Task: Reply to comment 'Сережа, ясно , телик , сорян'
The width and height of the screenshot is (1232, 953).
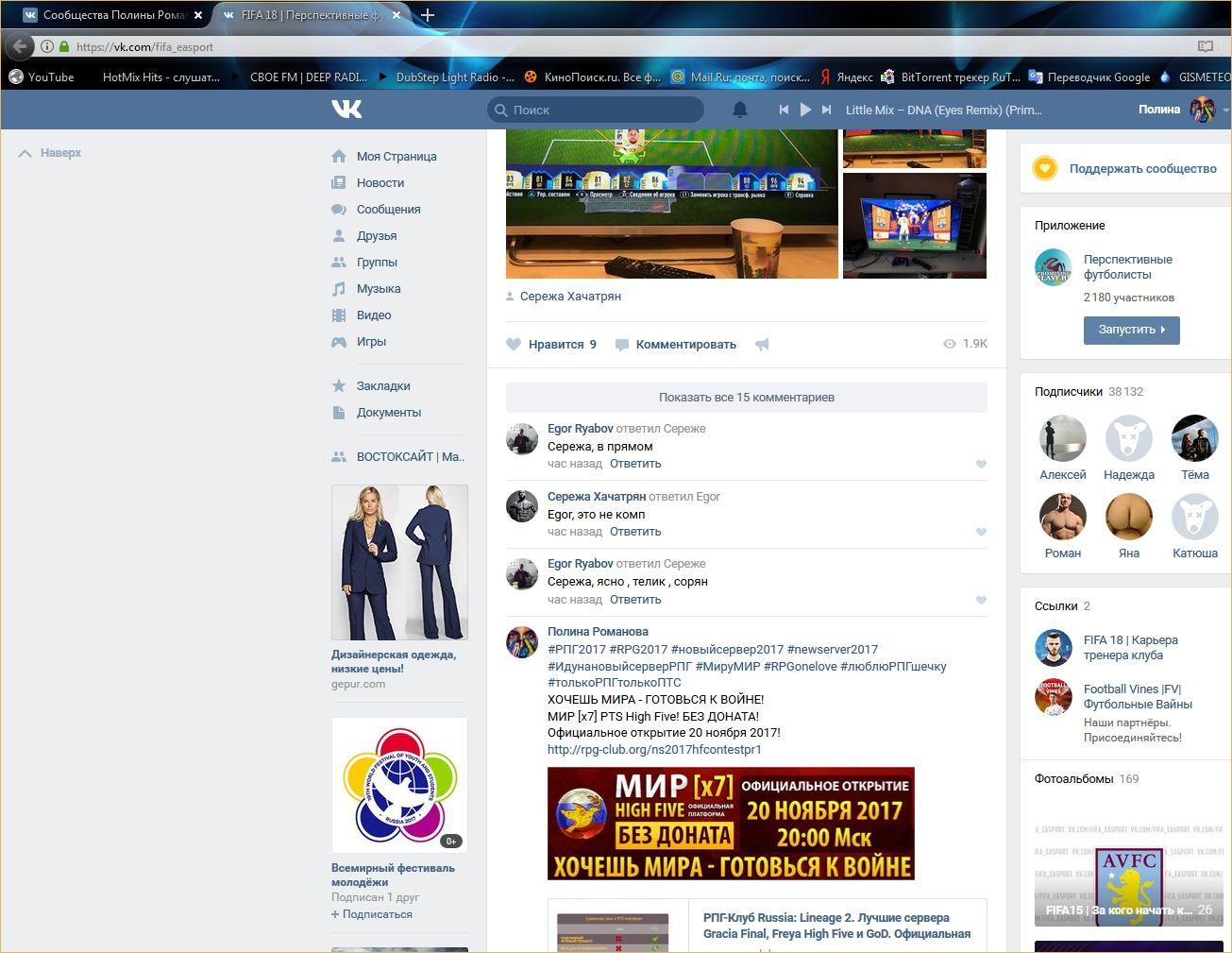Action: coord(635,600)
